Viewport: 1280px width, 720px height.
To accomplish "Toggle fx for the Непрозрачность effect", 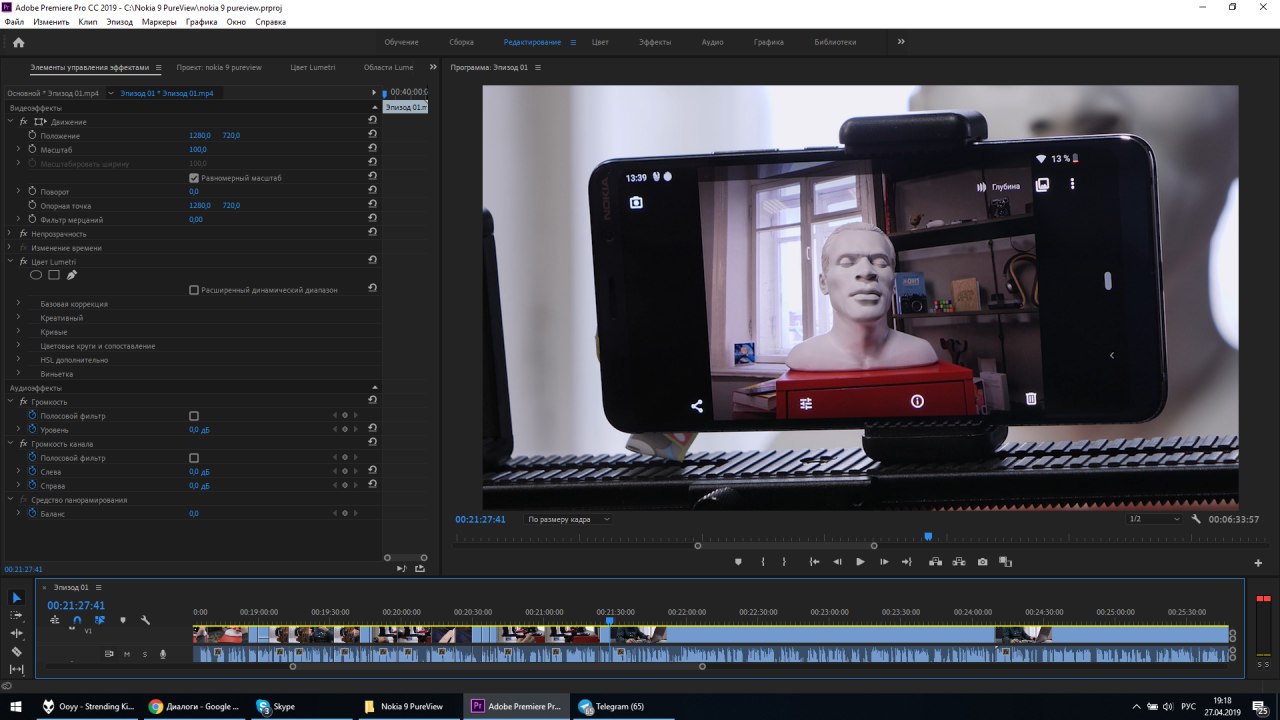I will point(23,233).
